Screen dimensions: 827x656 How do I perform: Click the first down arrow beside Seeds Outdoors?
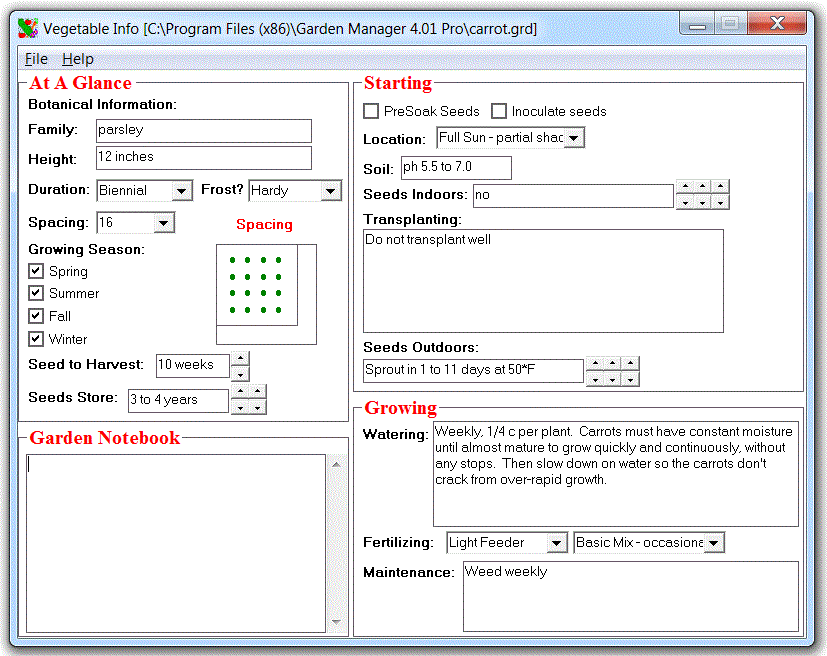point(595,379)
